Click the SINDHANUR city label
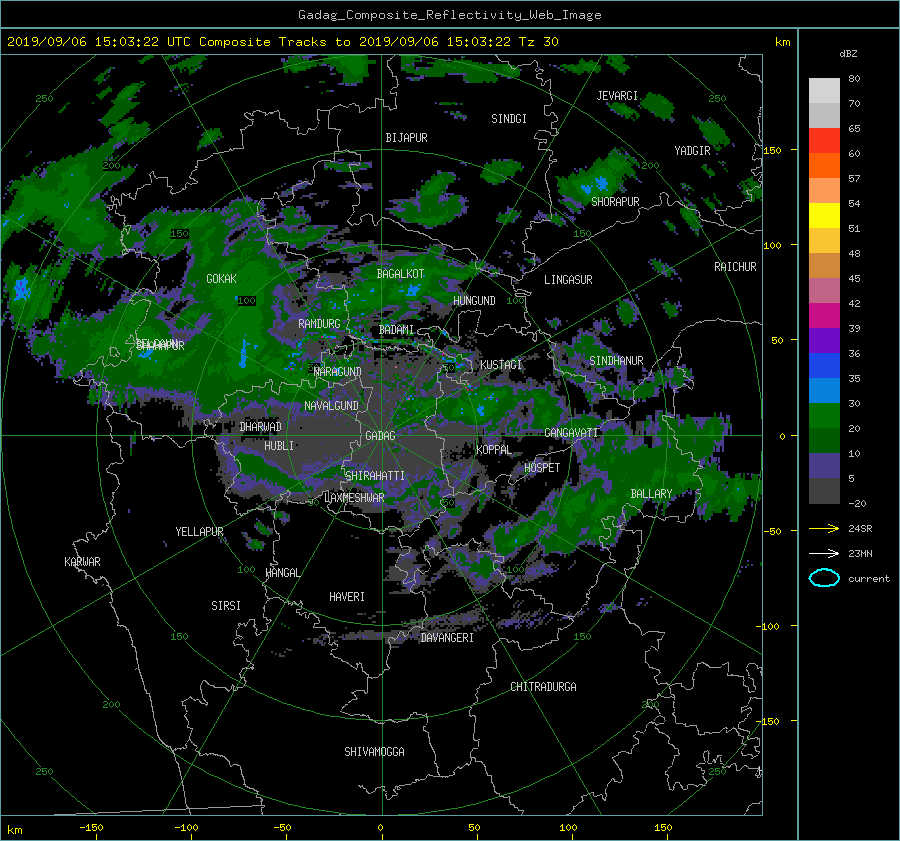The width and height of the screenshot is (900, 841). (616, 361)
